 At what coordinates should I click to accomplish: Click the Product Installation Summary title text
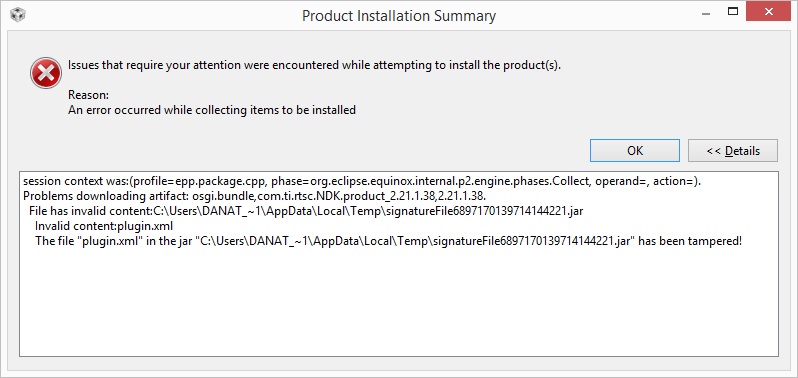(x=398, y=16)
